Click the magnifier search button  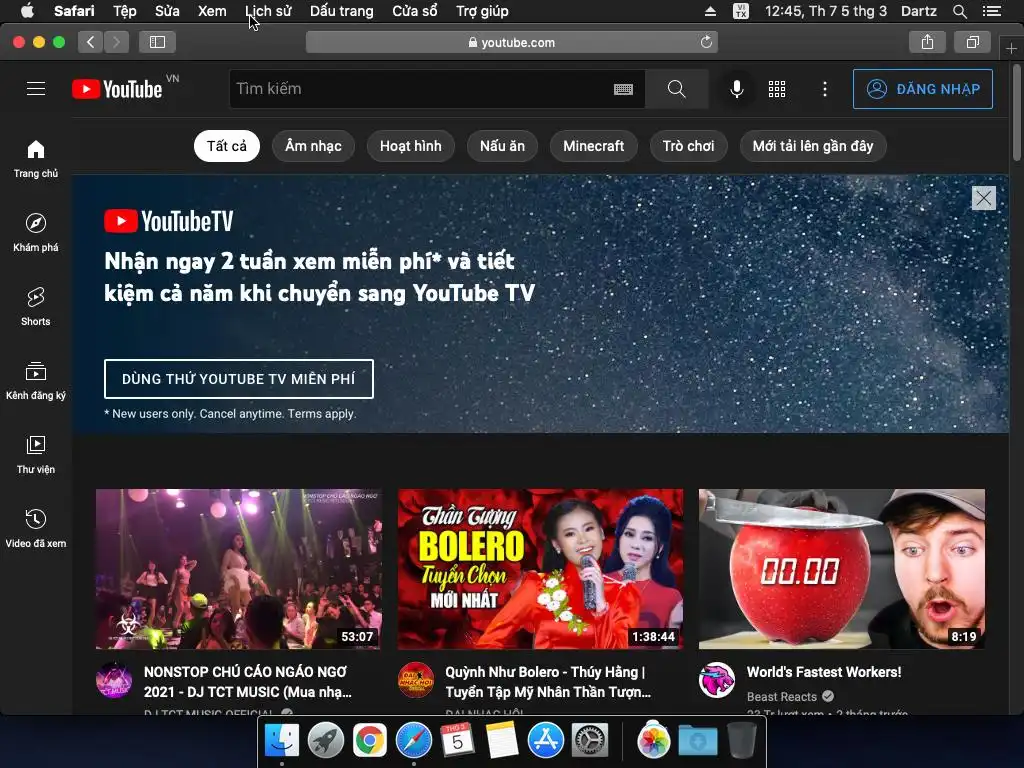[x=677, y=89]
